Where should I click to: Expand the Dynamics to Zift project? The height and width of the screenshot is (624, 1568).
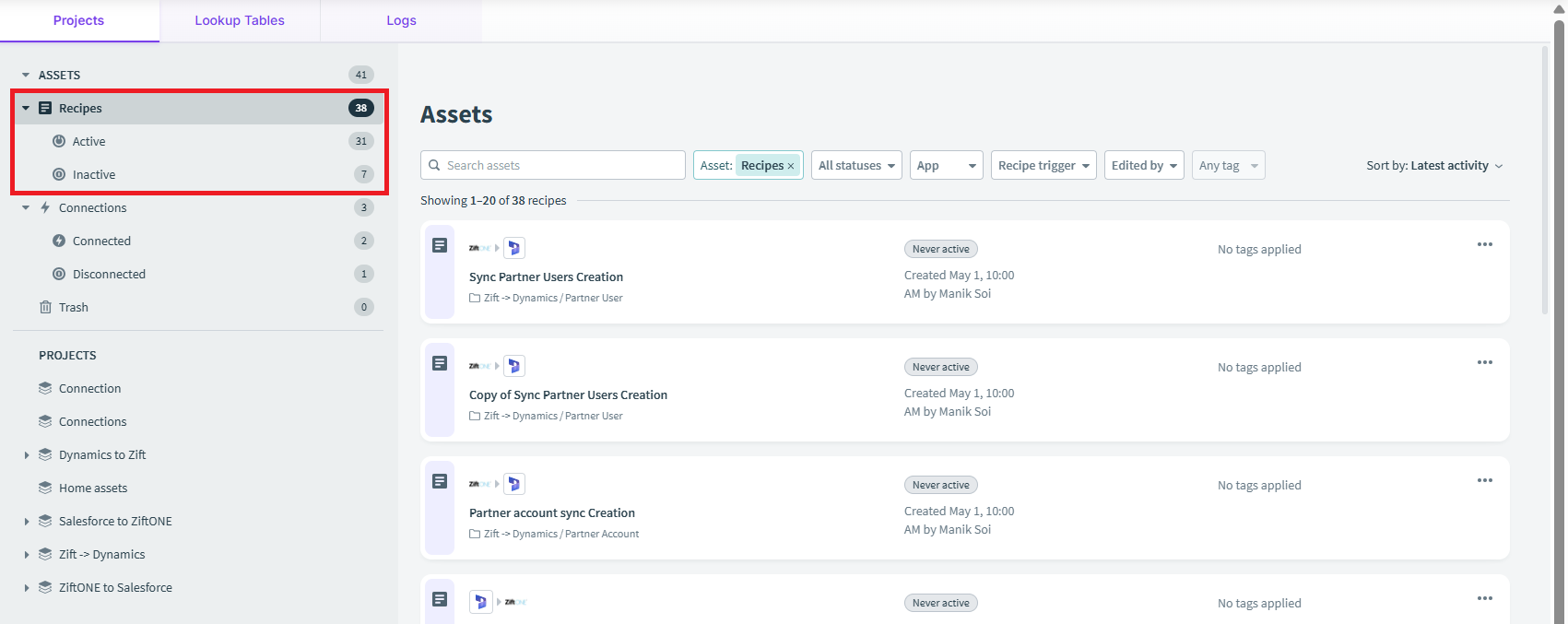point(26,454)
